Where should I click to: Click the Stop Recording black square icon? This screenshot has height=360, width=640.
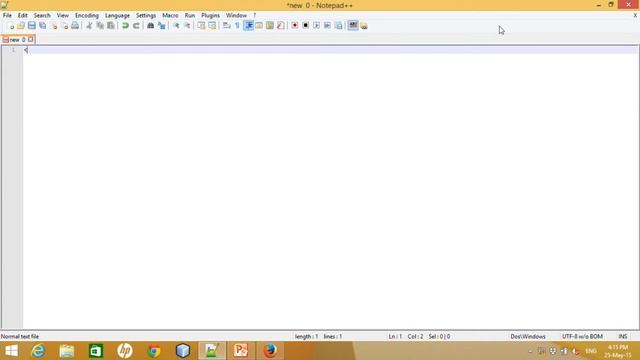tap(305, 26)
